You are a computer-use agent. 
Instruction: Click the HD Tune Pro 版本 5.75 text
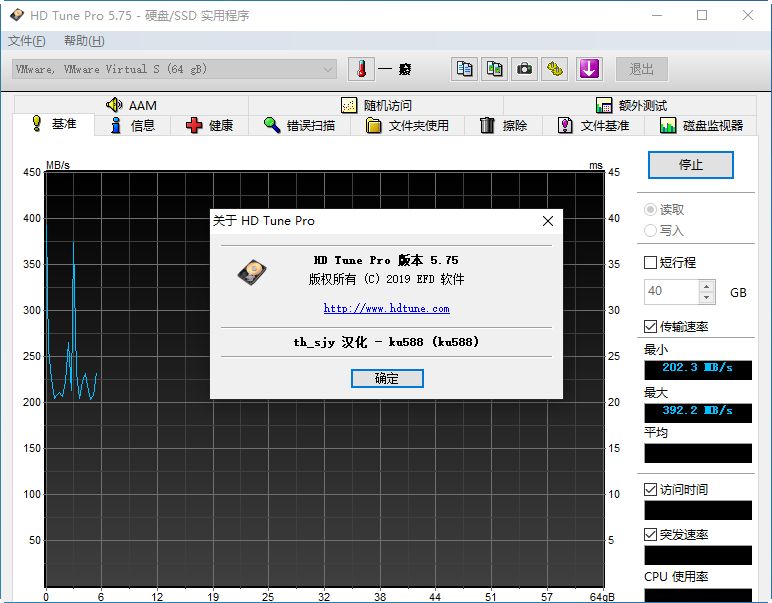pos(386,260)
